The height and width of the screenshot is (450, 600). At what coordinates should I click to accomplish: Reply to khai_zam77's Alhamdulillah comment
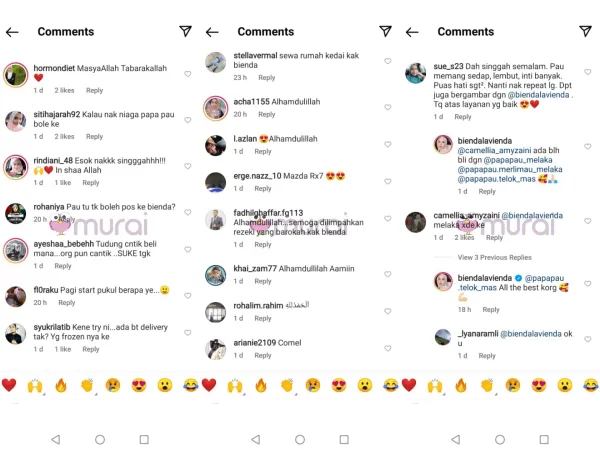[x=263, y=281]
